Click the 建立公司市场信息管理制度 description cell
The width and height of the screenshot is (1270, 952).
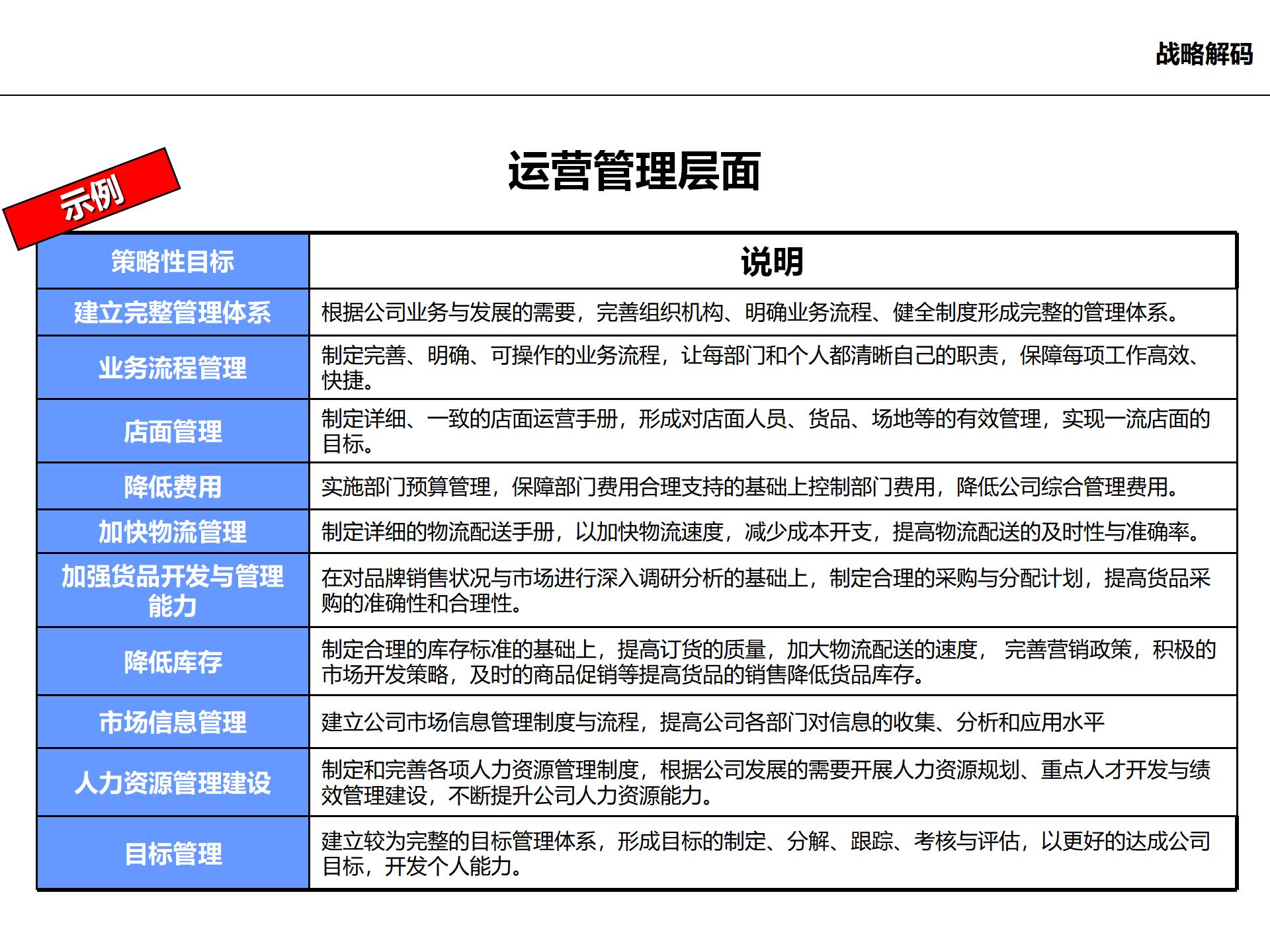pyautogui.click(x=712, y=722)
